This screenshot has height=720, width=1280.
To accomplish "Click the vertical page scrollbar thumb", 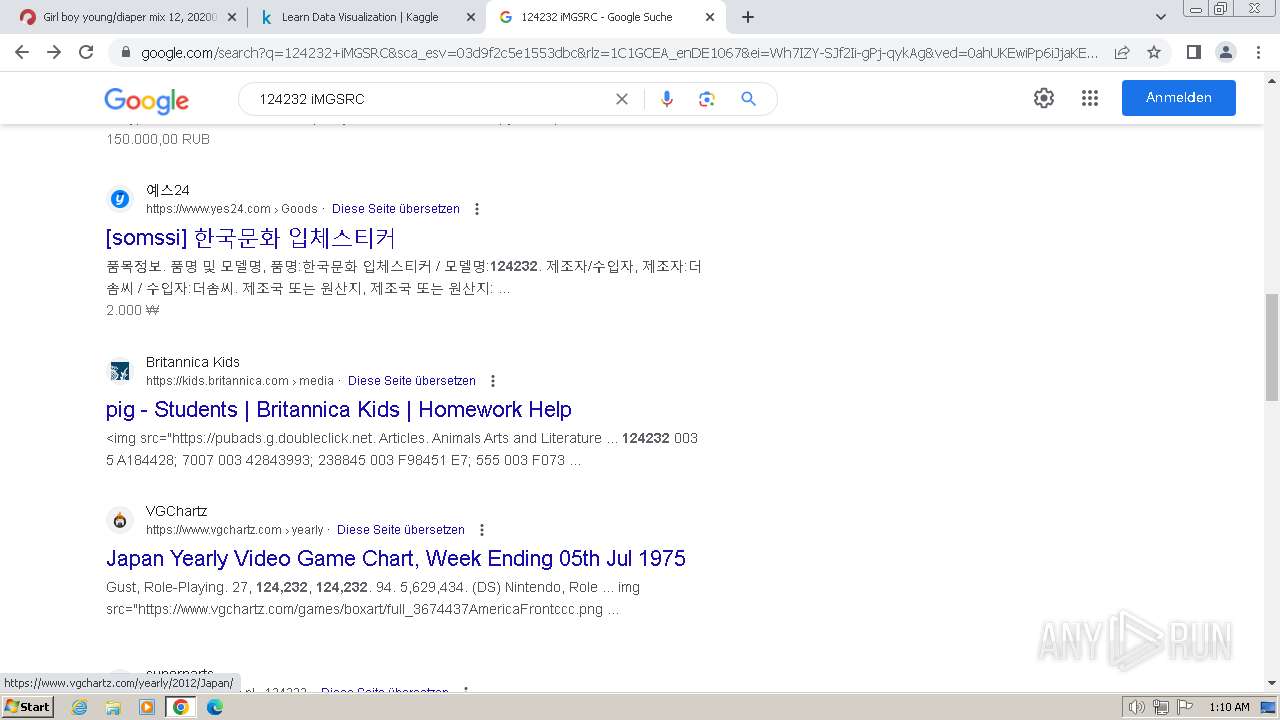I will tap(1271, 347).
